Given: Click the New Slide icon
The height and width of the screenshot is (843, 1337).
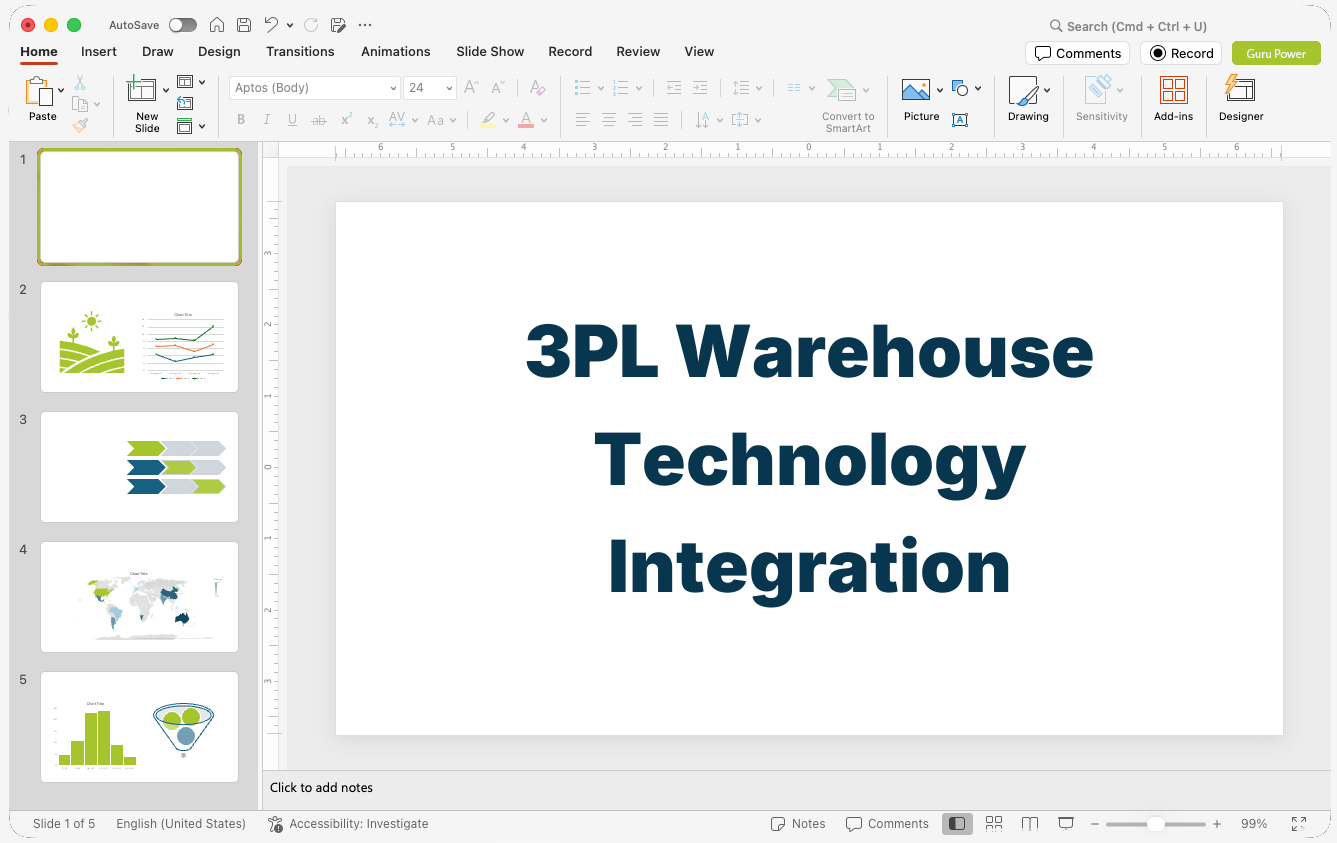Looking at the screenshot, I should coord(142,90).
